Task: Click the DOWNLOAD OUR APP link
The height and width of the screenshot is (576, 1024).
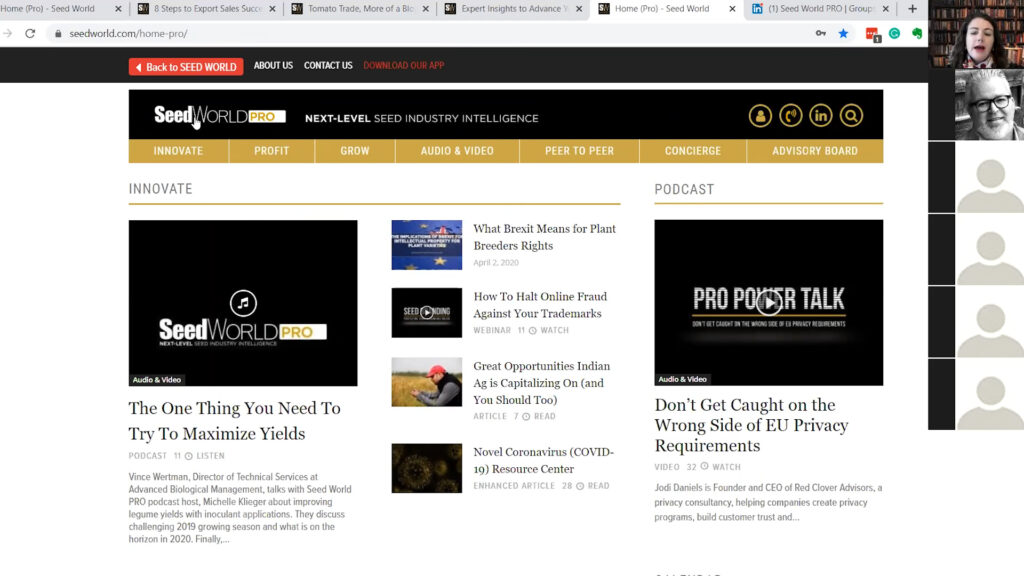Action: click(403, 66)
